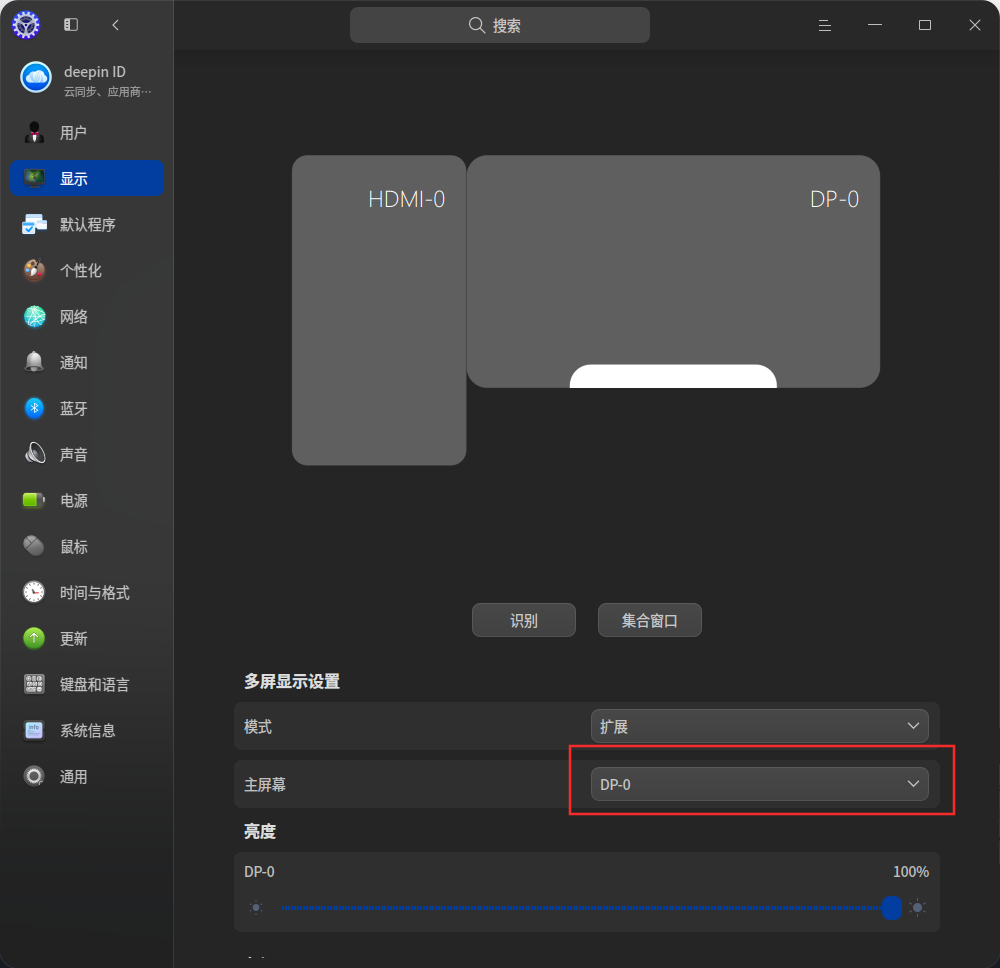Click the 电源 battery icon

[x=34, y=501]
